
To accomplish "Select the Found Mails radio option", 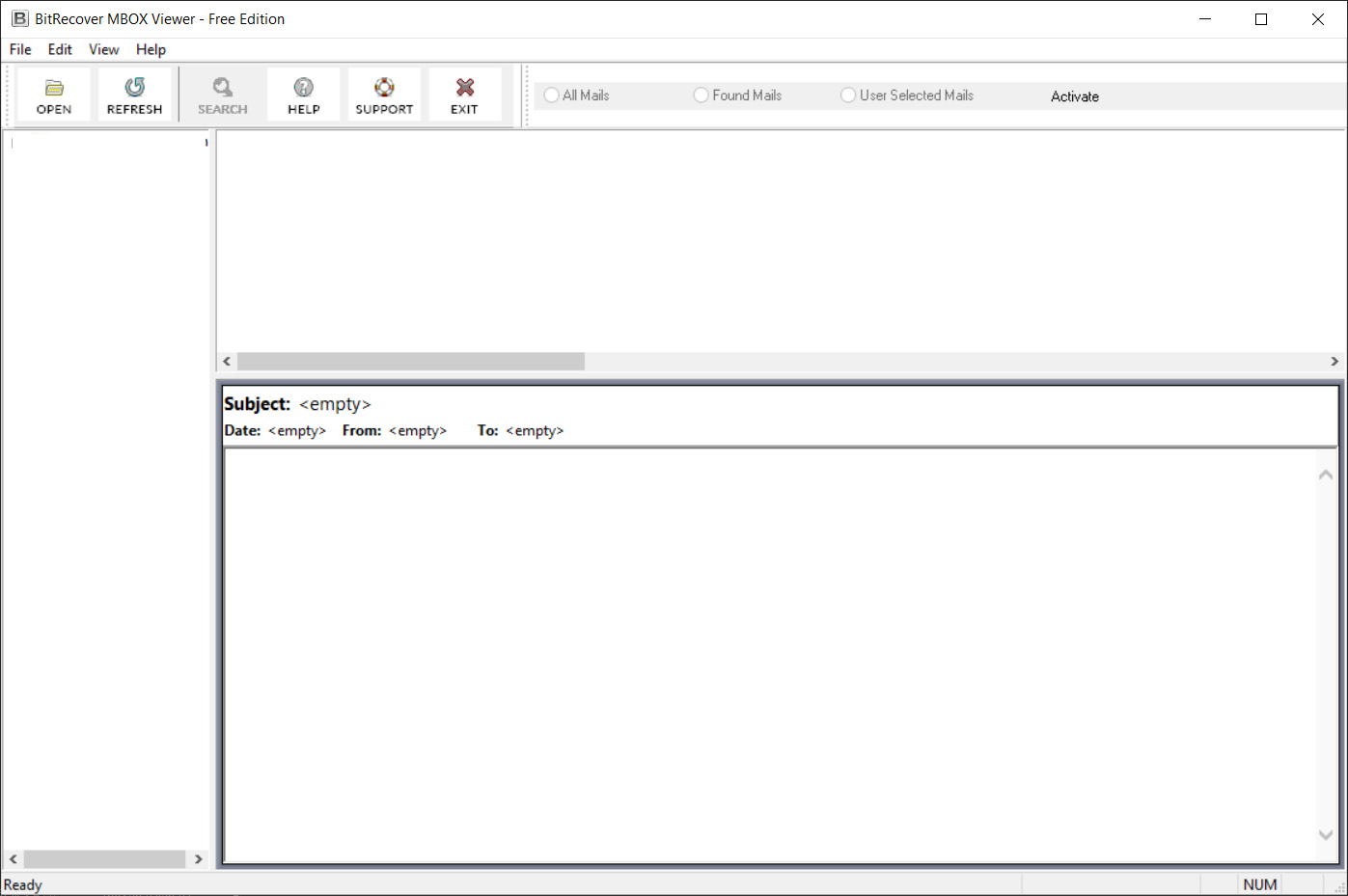I will point(738,95).
